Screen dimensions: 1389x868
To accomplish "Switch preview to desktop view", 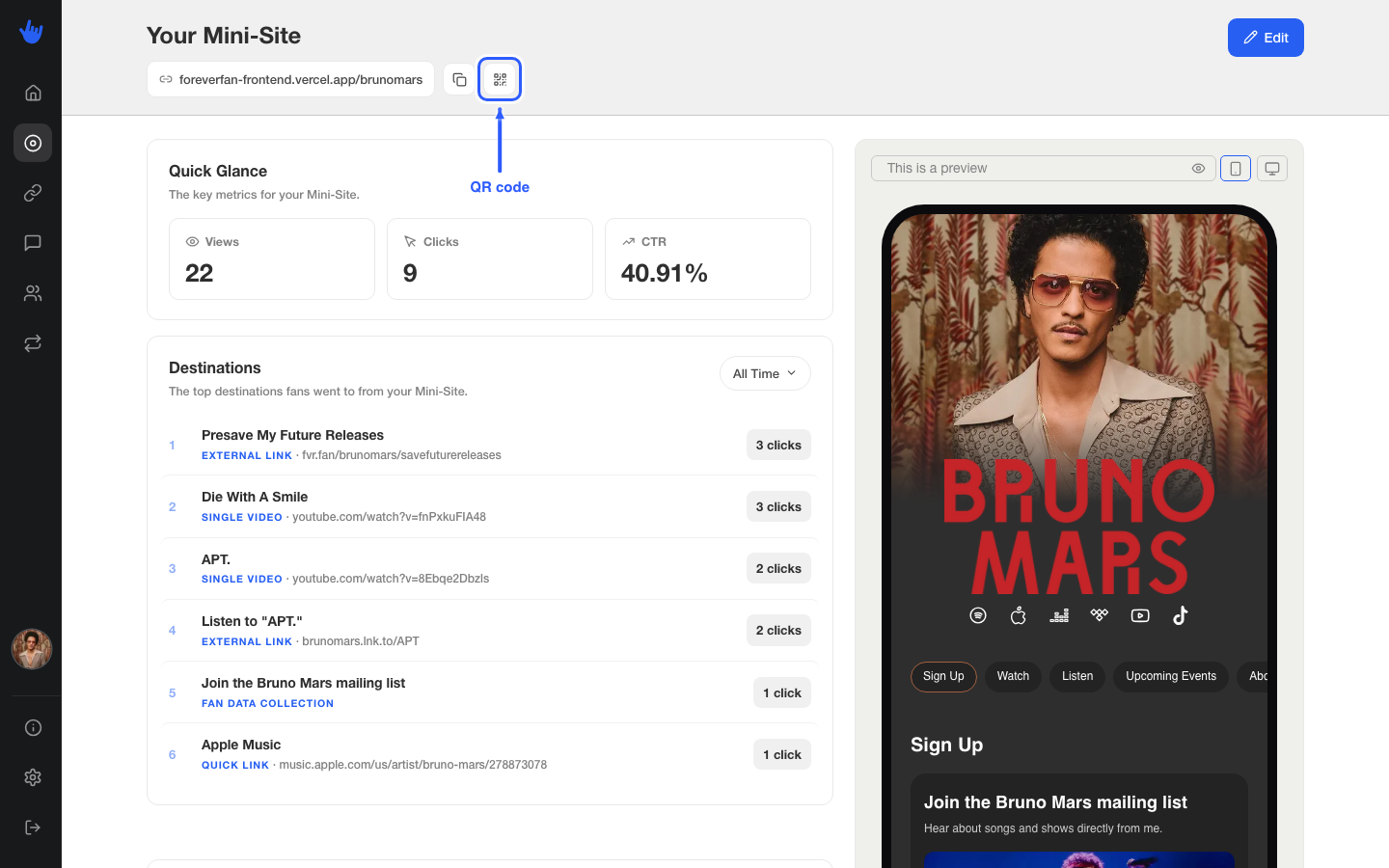I will pyautogui.click(x=1272, y=169).
